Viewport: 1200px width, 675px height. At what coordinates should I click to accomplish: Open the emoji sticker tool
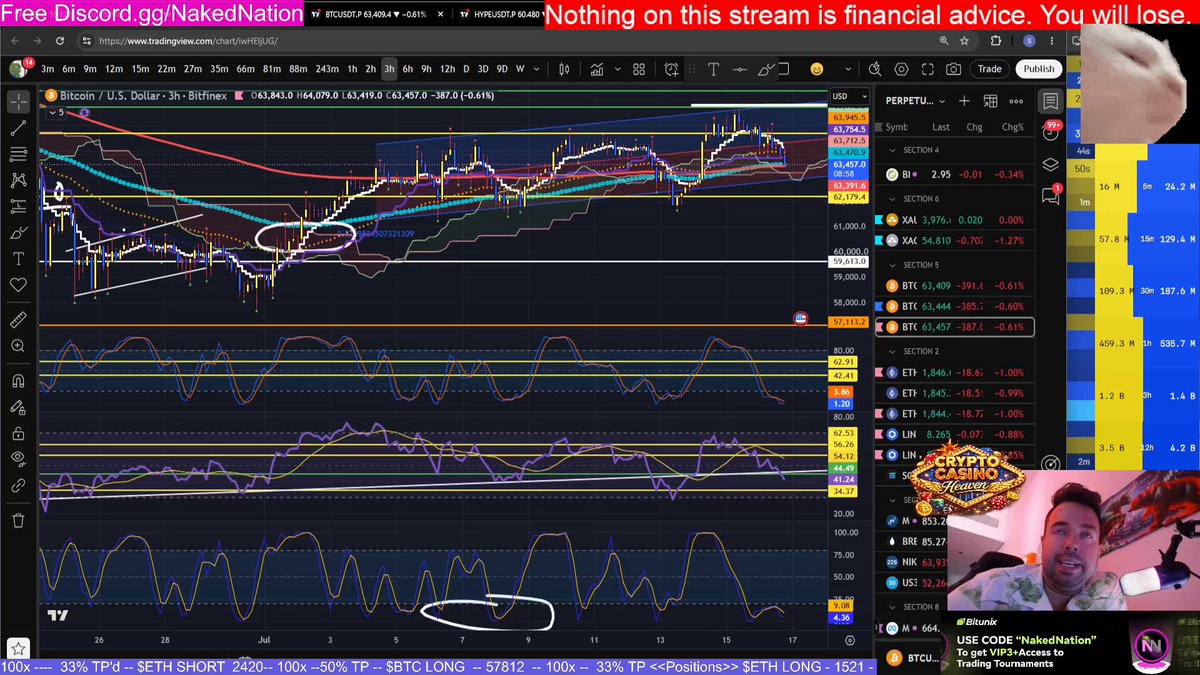(817, 69)
